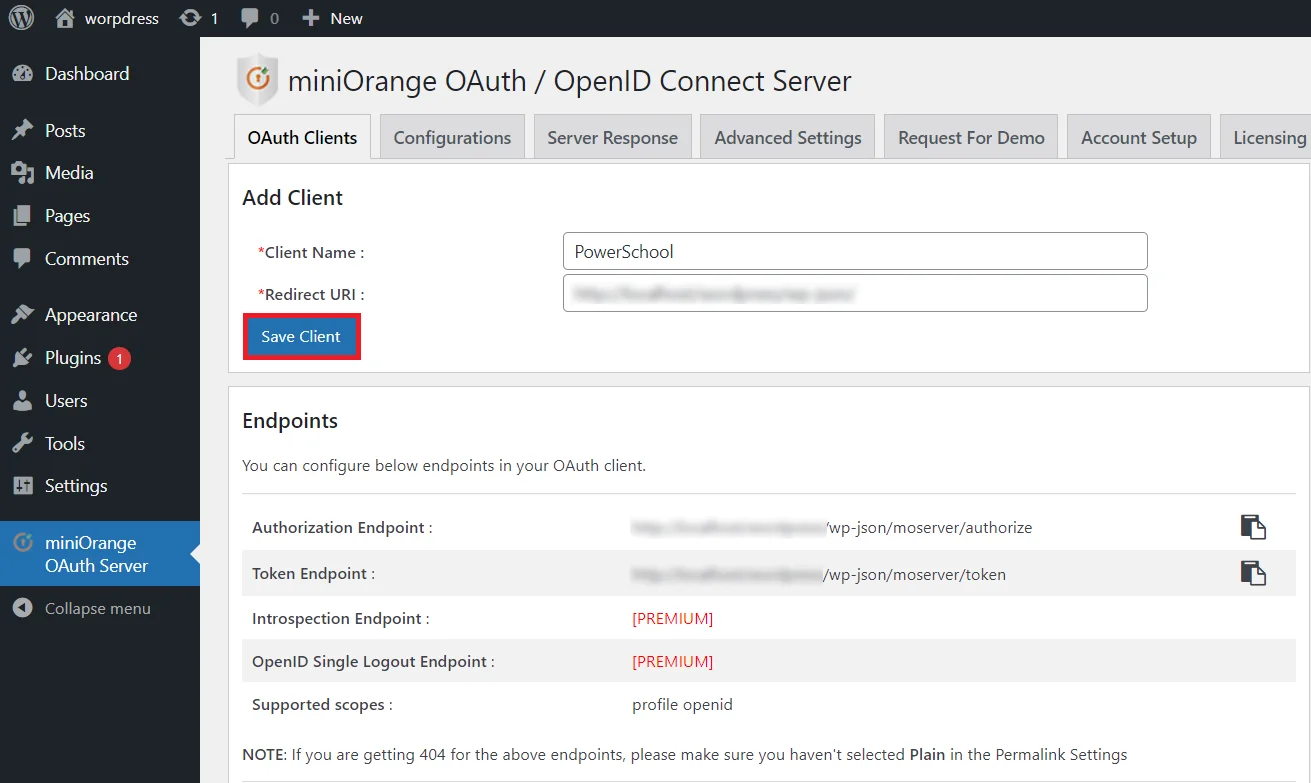Image resolution: width=1311 pixels, height=783 pixels.
Task: Open the worpdress site home link
Action: pos(107,18)
